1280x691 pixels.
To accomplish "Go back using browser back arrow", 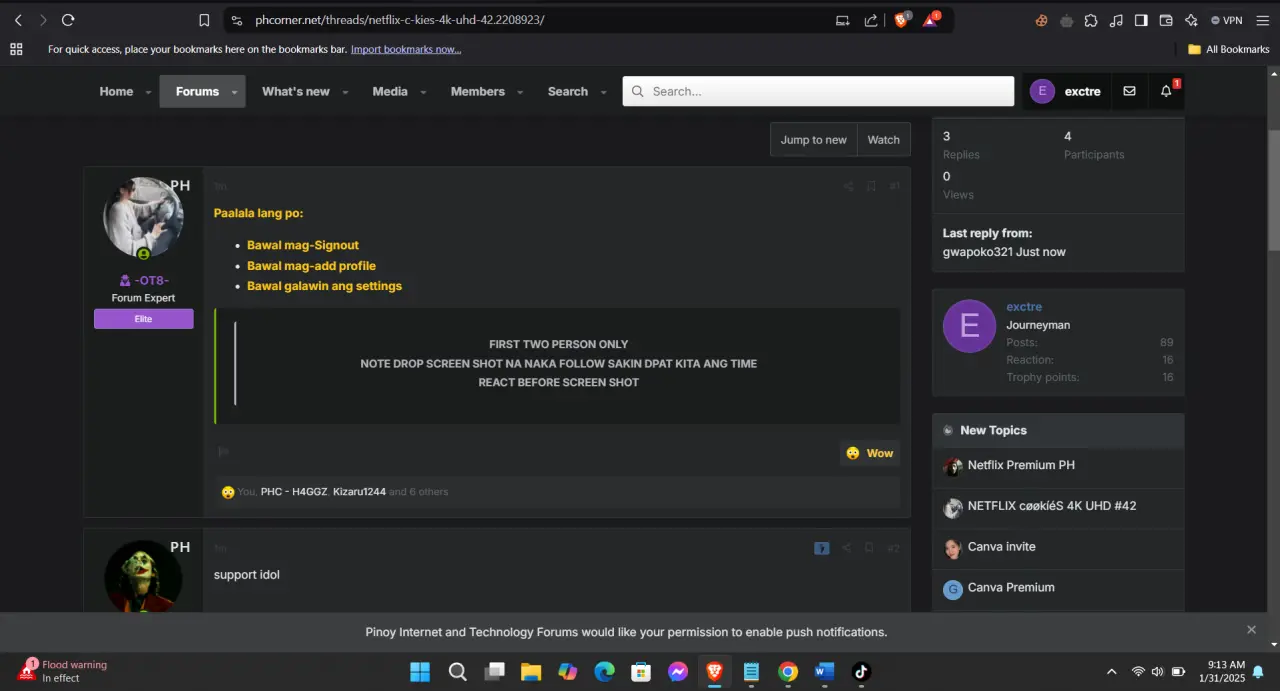I will [18, 20].
